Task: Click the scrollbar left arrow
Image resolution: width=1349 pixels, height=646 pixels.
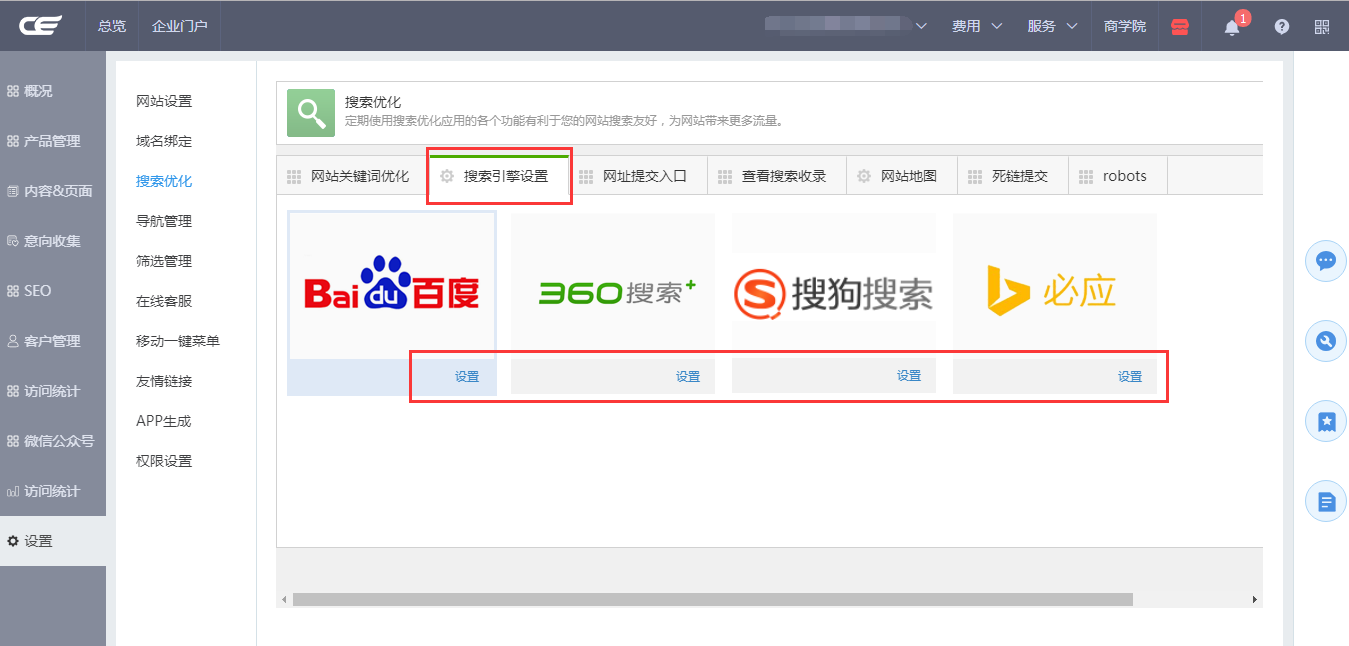Action: coord(284,599)
